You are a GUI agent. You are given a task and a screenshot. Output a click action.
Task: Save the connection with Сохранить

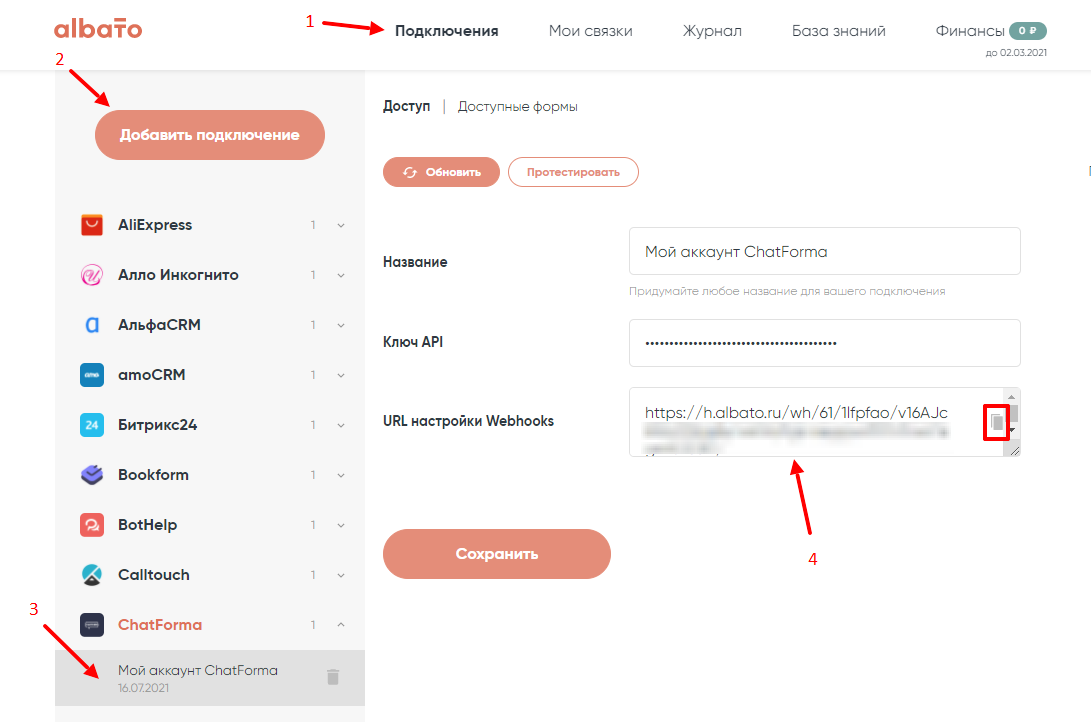(496, 553)
